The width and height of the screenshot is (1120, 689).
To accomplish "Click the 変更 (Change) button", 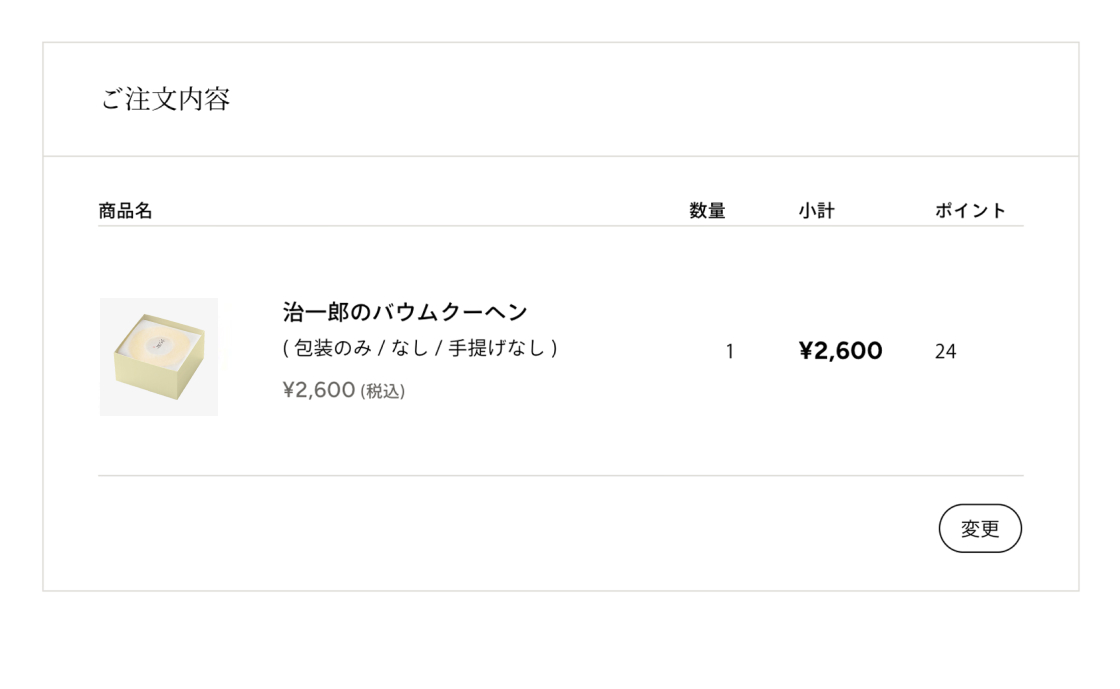I will pyautogui.click(x=980, y=528).
